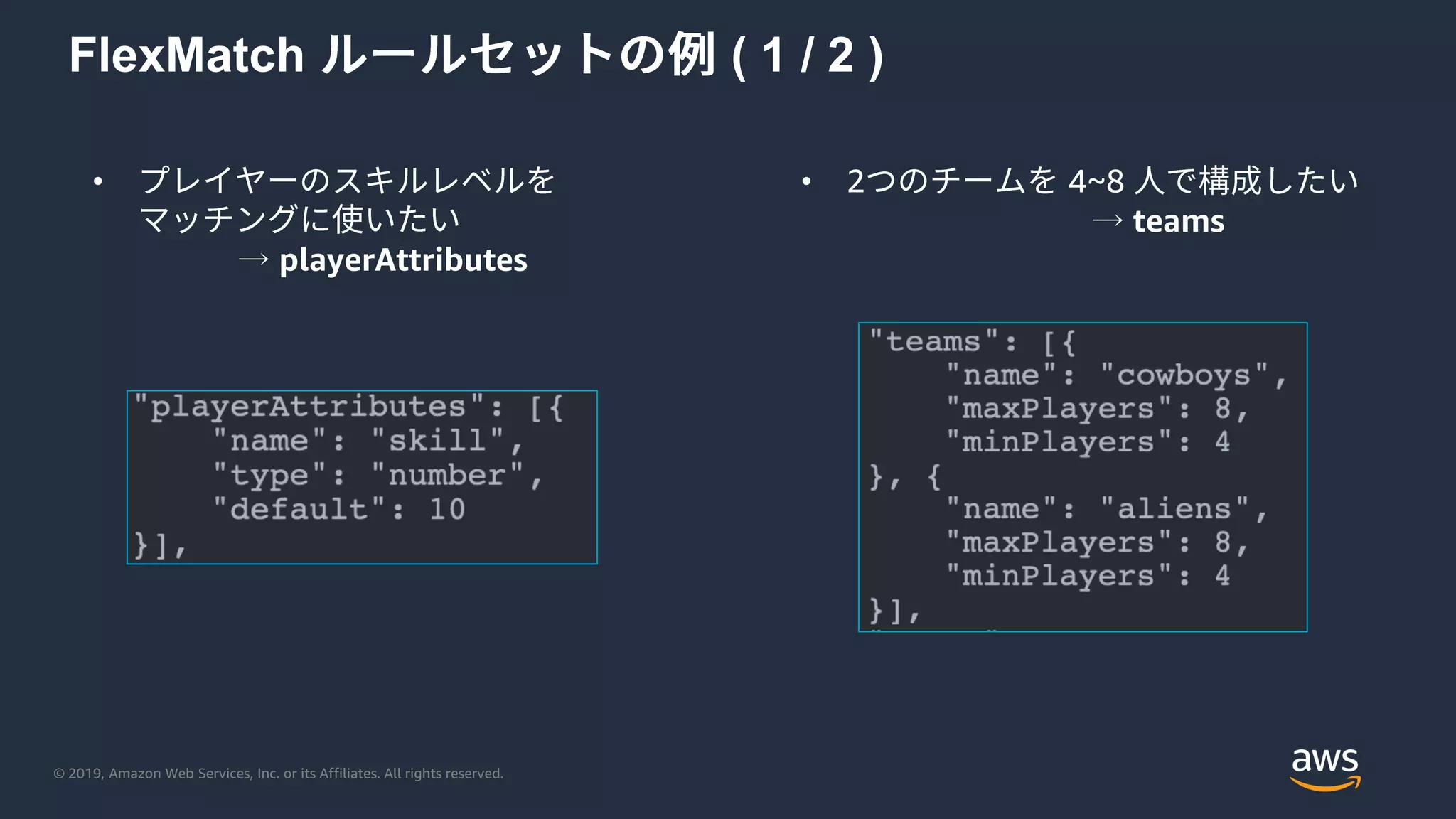Click the bold 'playerAttributes' heading
The width and height of the screenshot is (1456, 819).
pos(403,260)
